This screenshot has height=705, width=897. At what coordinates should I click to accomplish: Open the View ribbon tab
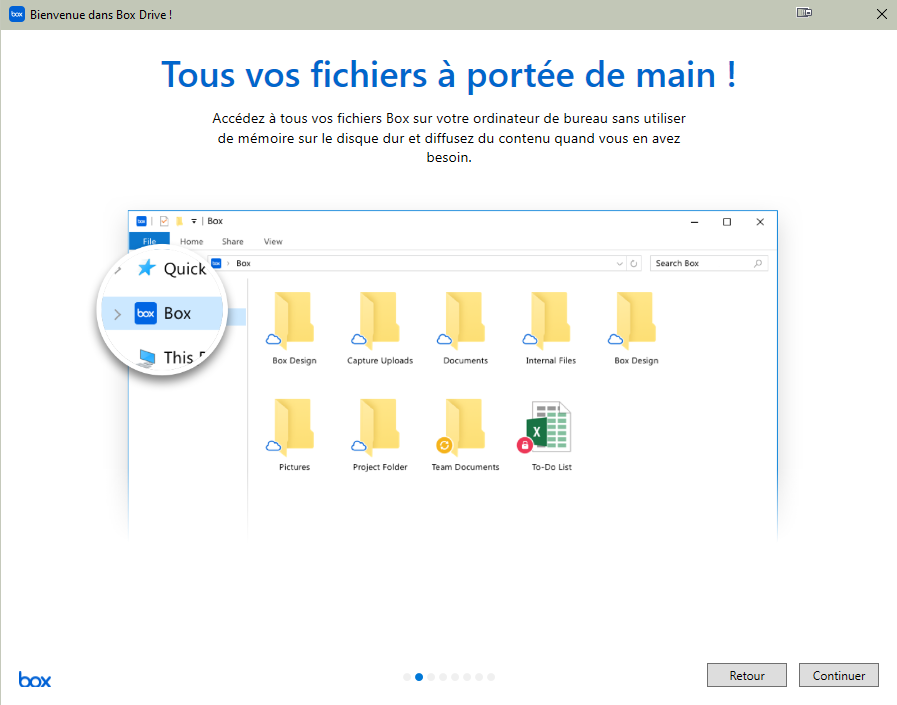[x=273, y=241]
